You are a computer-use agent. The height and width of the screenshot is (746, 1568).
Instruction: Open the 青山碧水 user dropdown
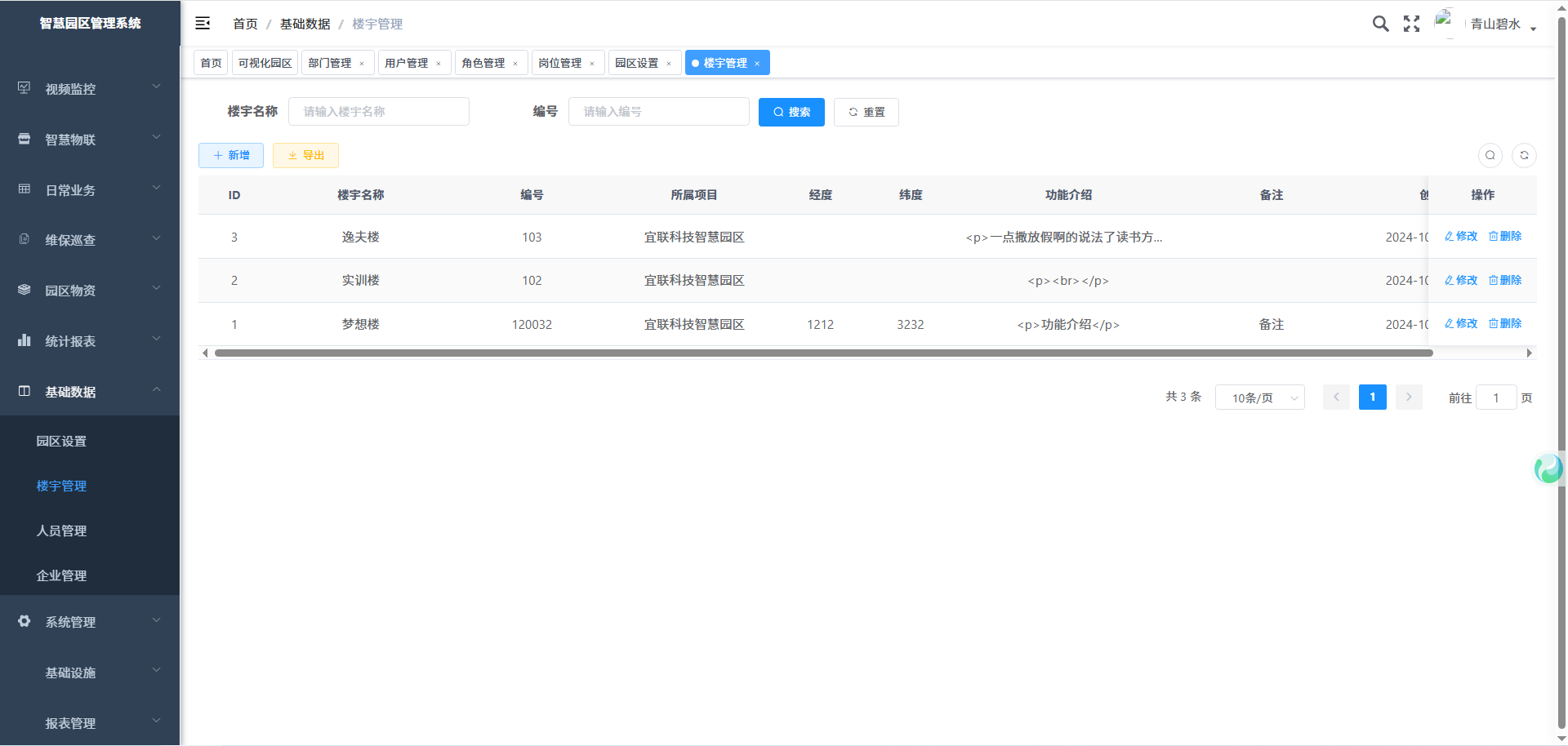tap(1500, 24)
